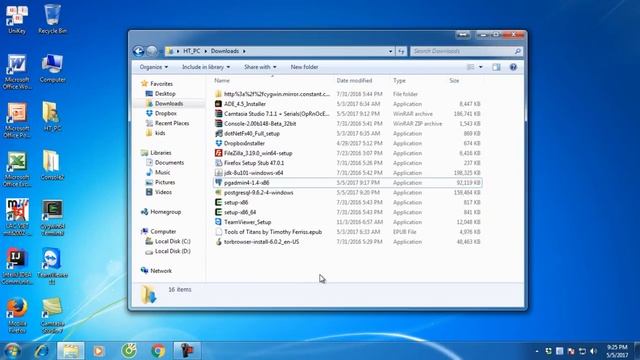Viewport: 640px width, 360px height.
Task: Select Network in the navigation pane
Action: (x=161, y=271)
